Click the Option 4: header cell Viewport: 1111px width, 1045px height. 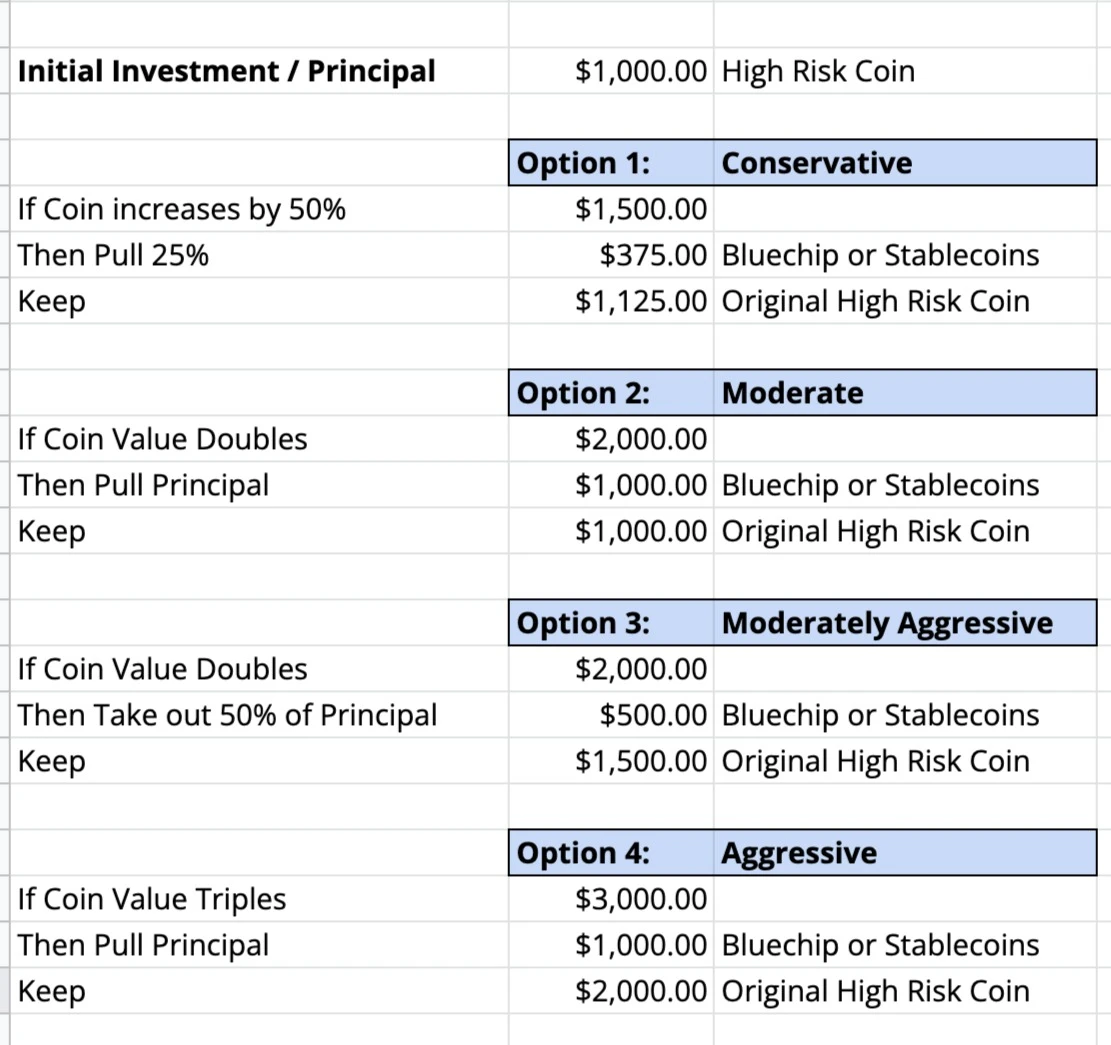tap(611, 852)
